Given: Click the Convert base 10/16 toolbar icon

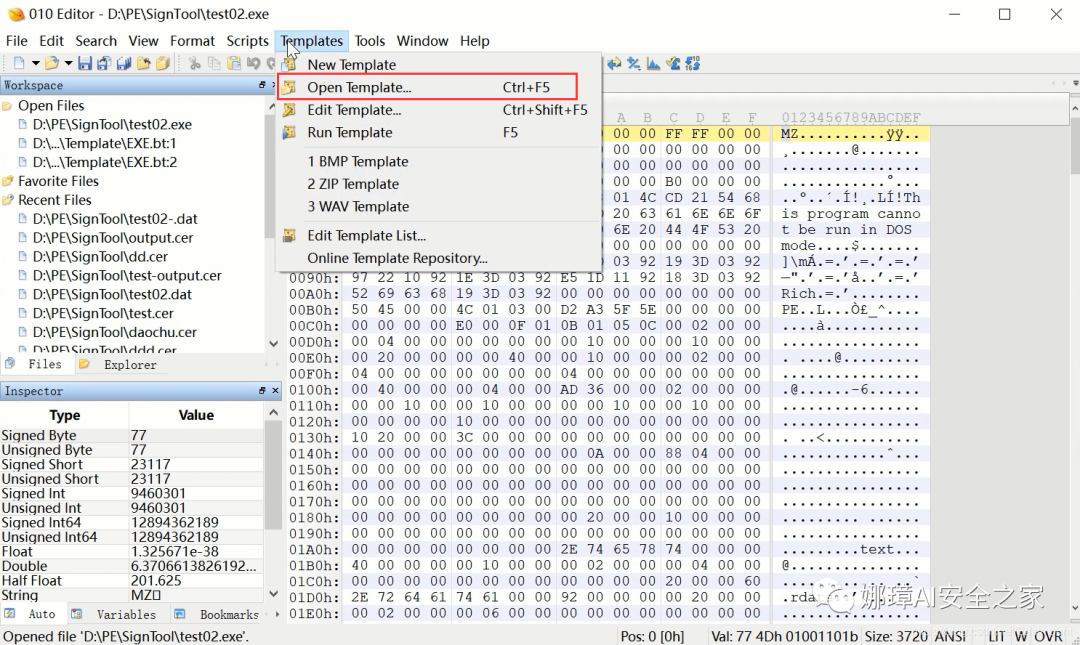Looking at the screenshot, I should 692,63.
